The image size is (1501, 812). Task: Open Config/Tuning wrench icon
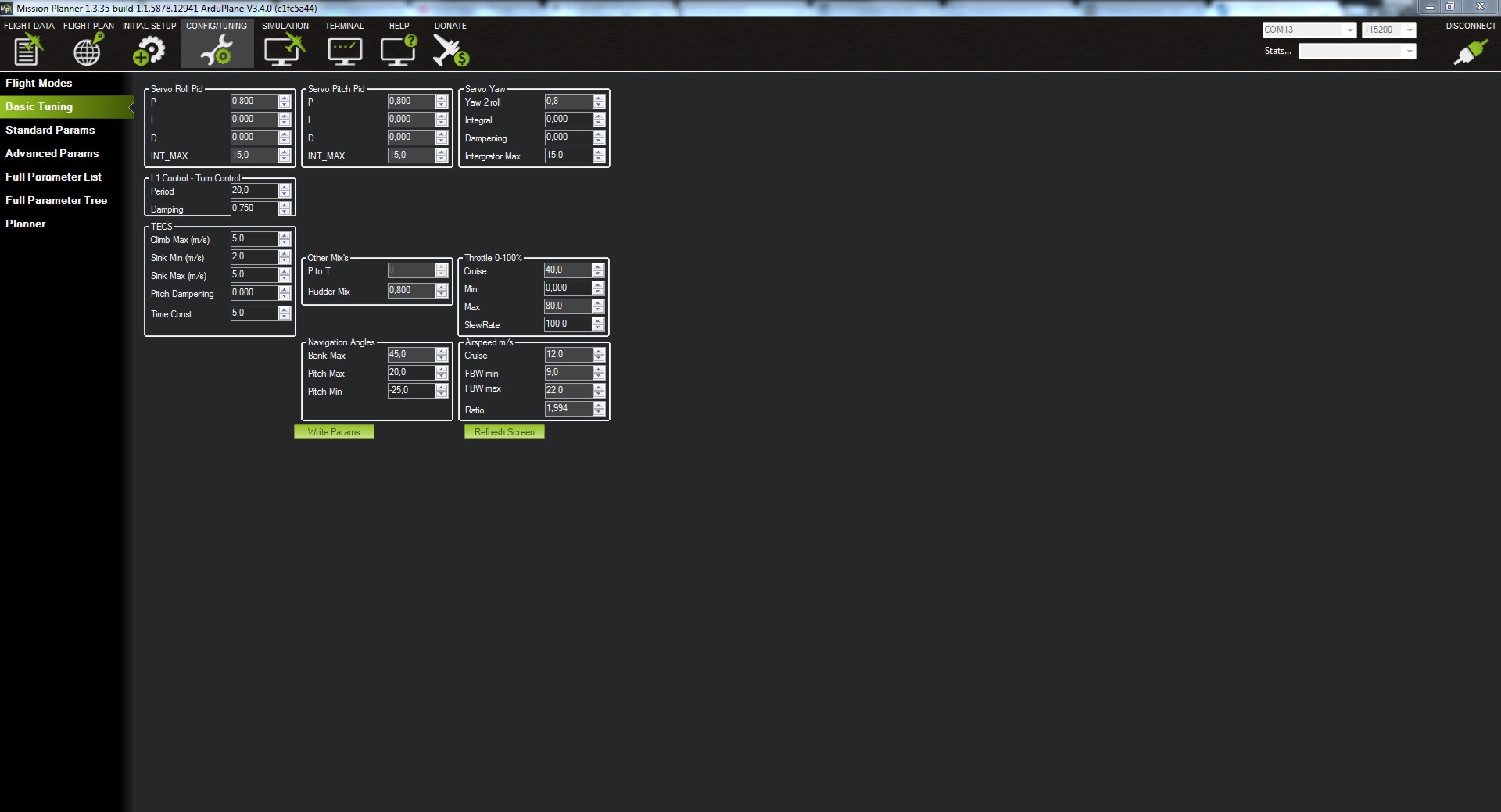pos(217,50)
